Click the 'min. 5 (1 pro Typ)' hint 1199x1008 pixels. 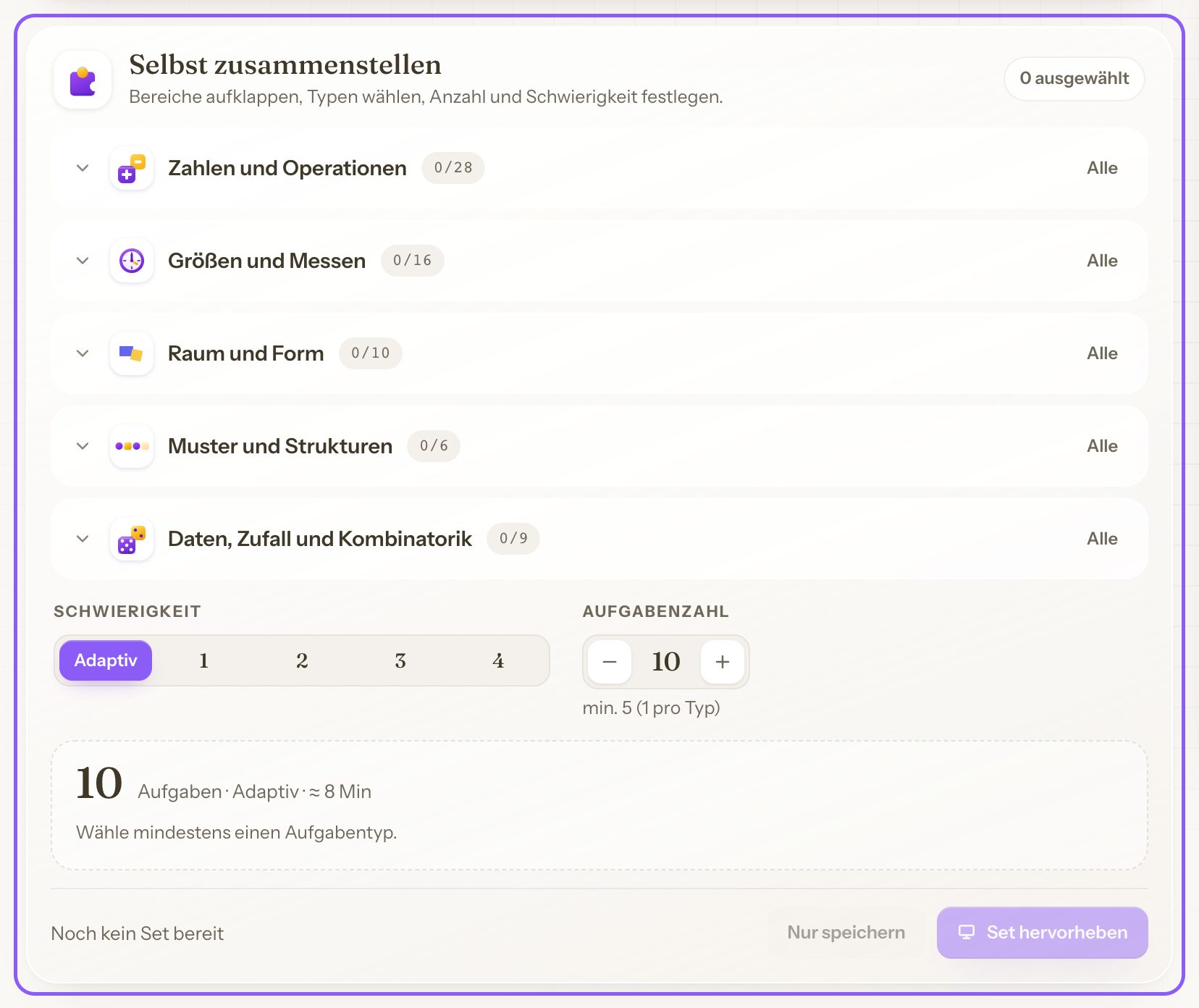pyautogui.click(x=652, y=708)
